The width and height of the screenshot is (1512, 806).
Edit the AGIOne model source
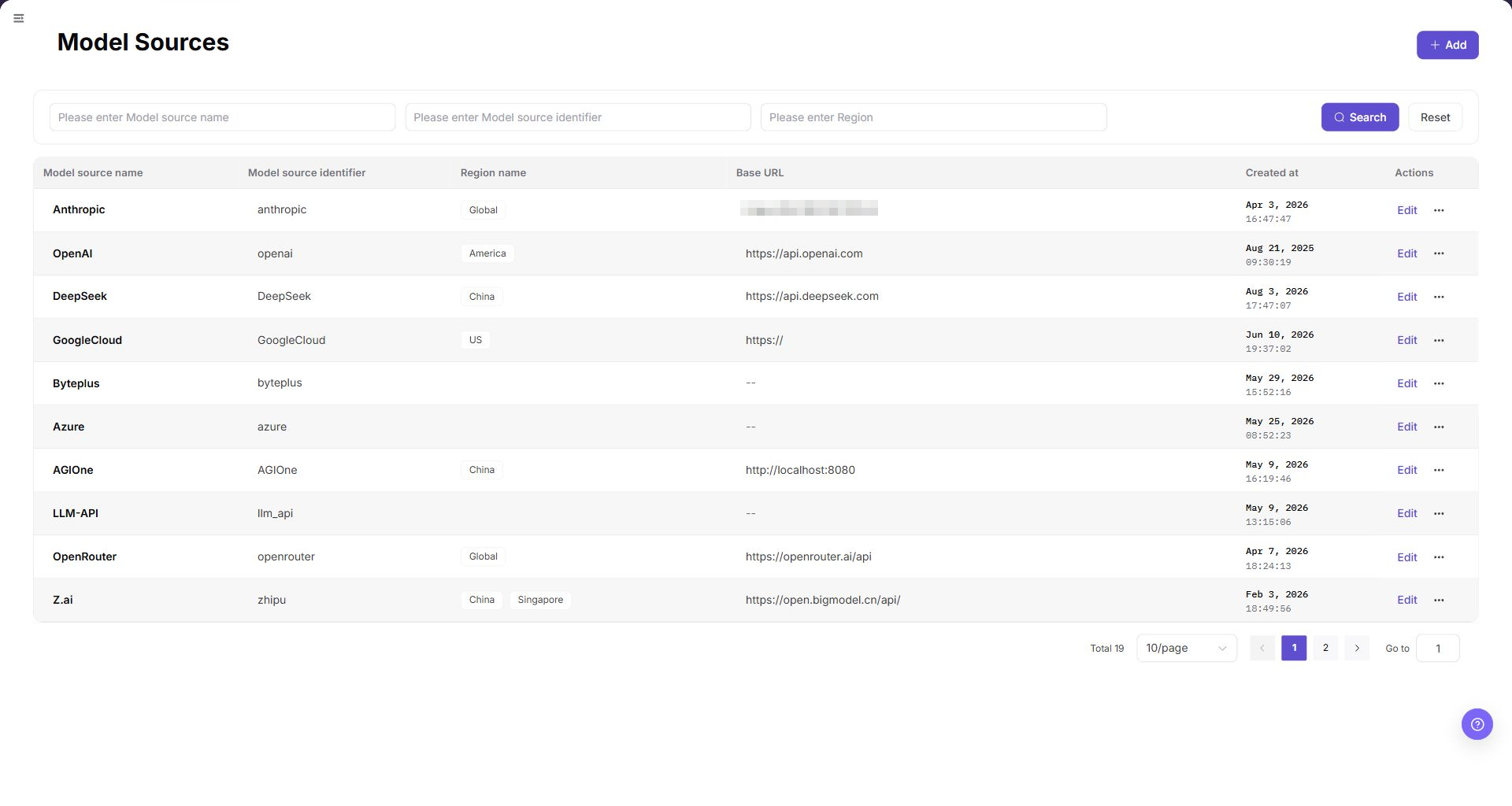[1406, 470]
